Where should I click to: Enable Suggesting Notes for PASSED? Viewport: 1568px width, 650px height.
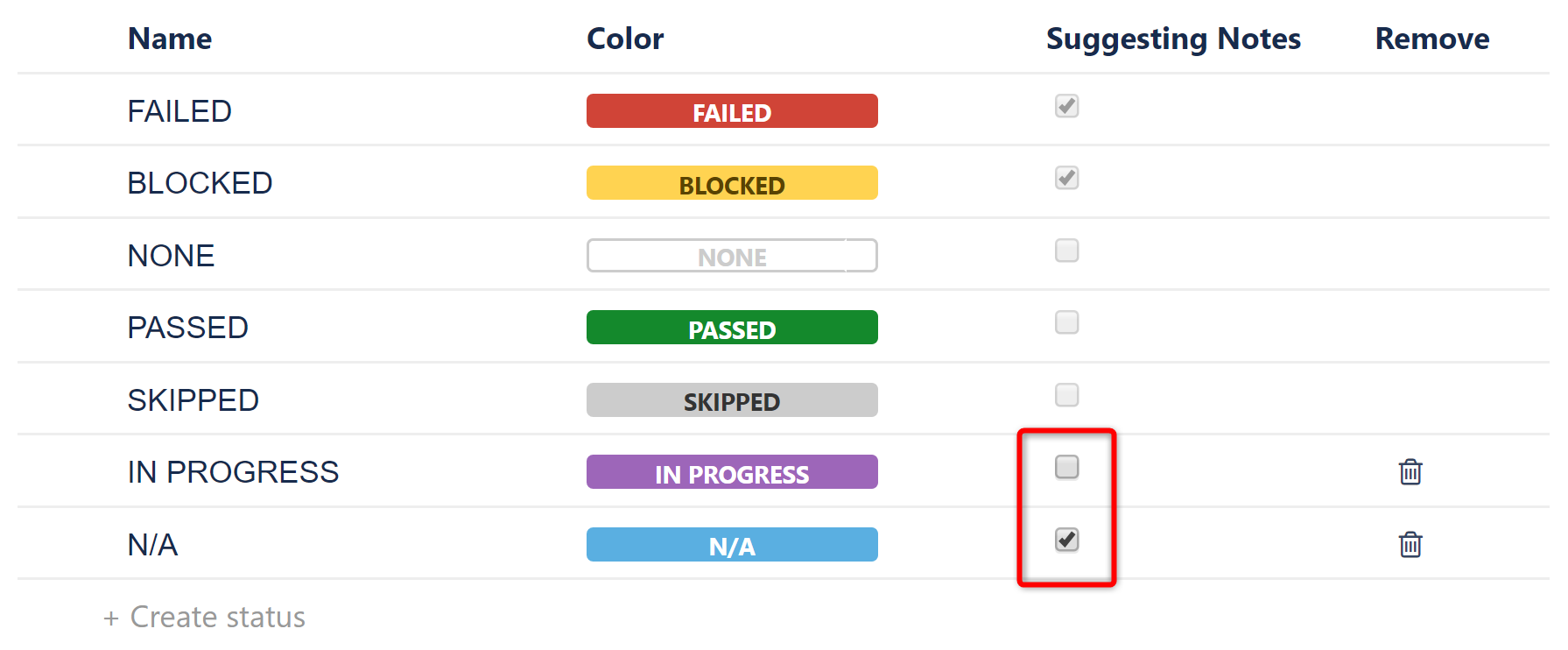(x=1066, y=323)
